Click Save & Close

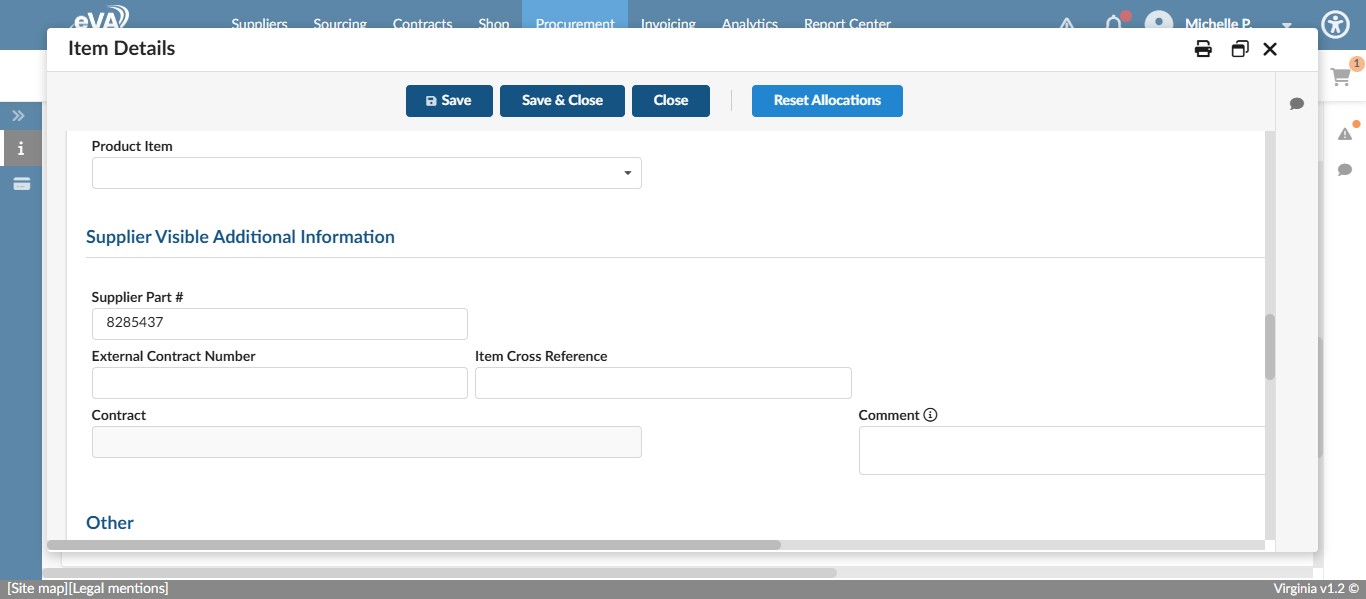click(x=562, y=100)
